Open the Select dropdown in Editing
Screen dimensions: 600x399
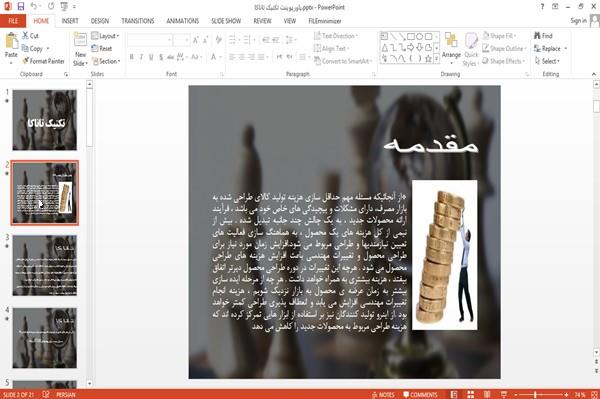coord(547,61)
